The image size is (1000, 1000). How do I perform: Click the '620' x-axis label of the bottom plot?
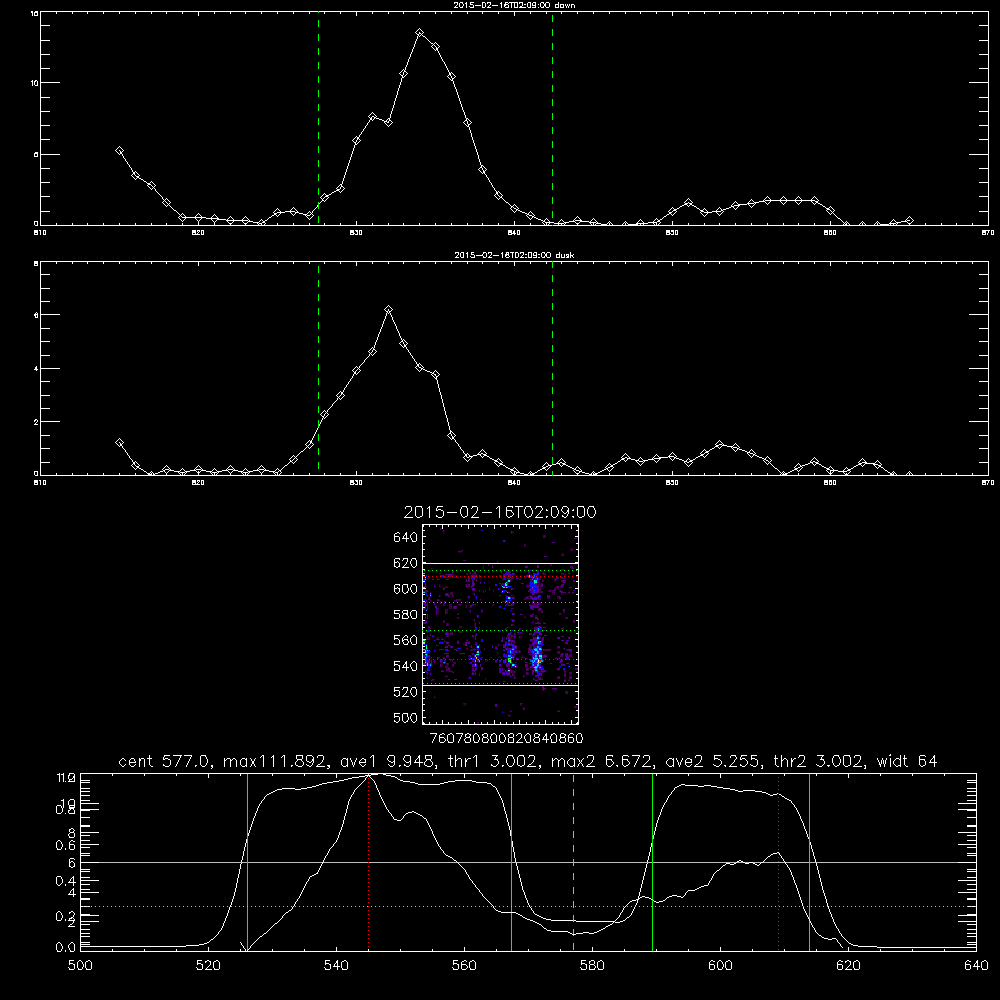[848, 966]
